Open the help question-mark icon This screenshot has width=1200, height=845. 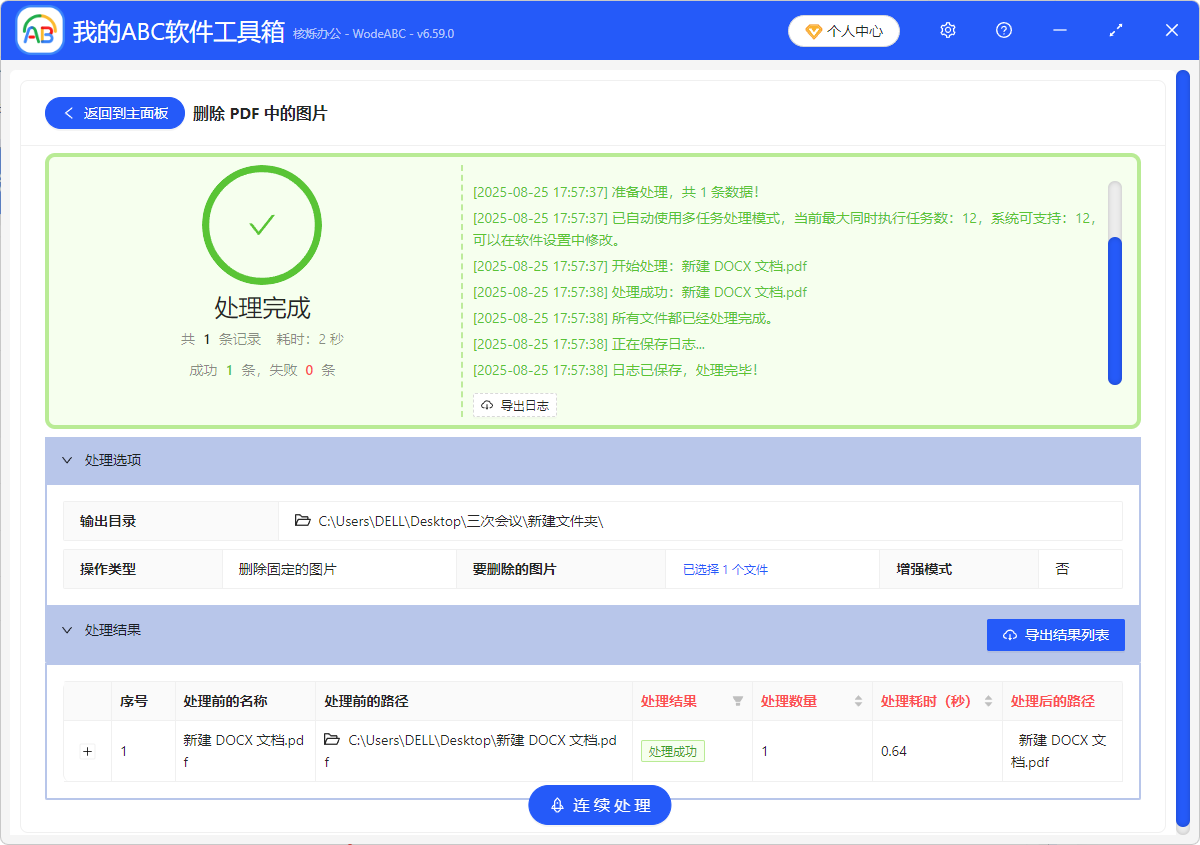click(x=1003, y=30)
